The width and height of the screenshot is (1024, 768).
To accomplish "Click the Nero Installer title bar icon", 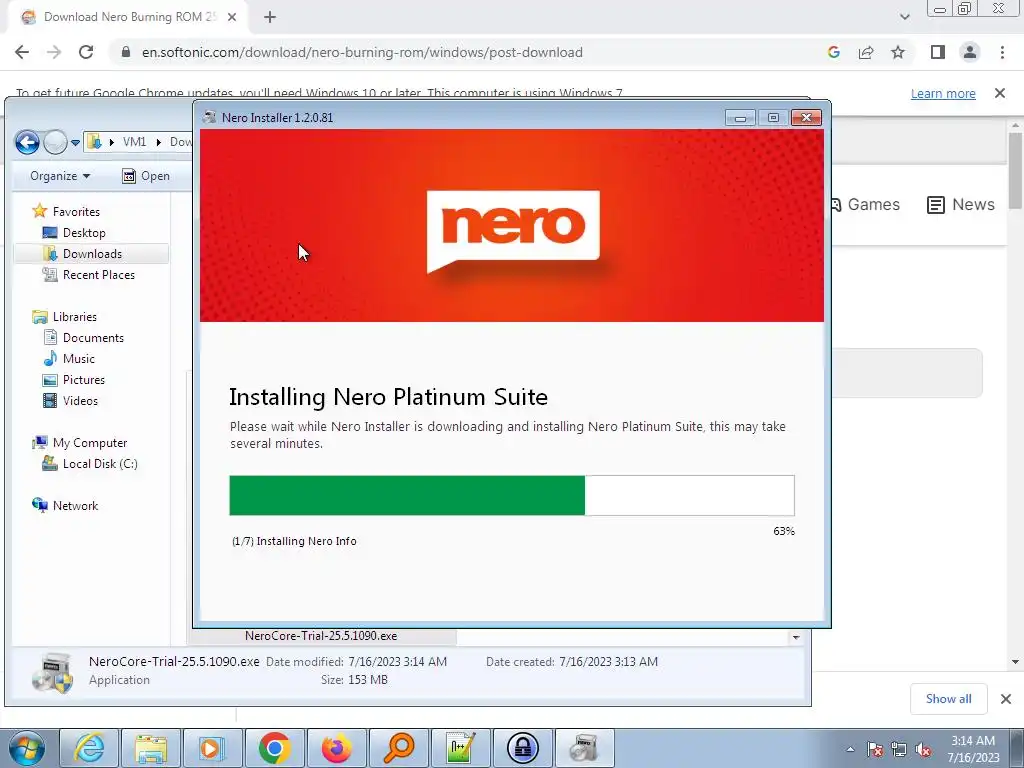I will [x=209, y=118].
